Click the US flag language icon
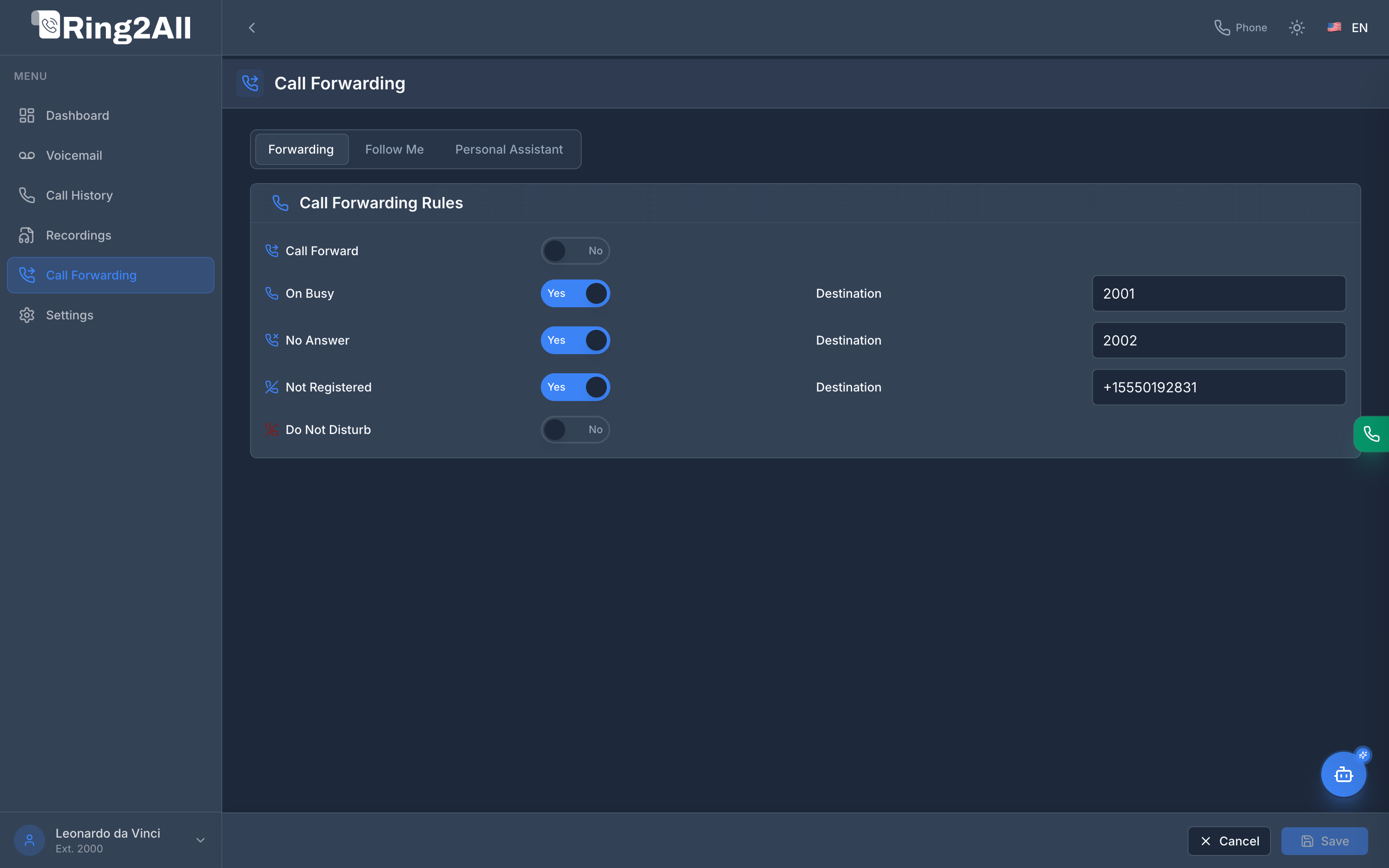The height and width of the screenshot is (868, 1389). click(1334, 27)
